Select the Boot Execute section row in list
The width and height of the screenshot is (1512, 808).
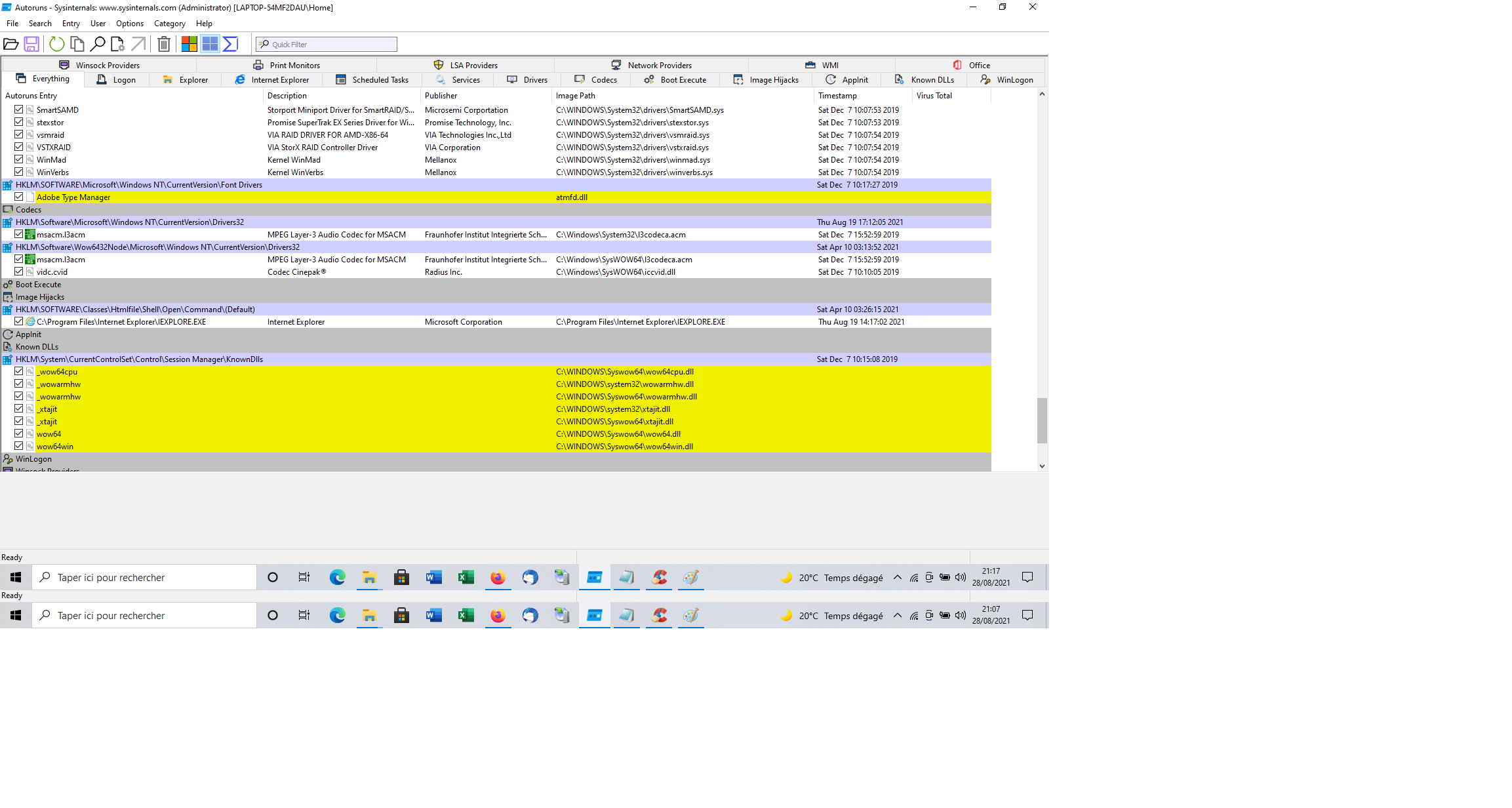pyautogui.click(x=496, y=285)
